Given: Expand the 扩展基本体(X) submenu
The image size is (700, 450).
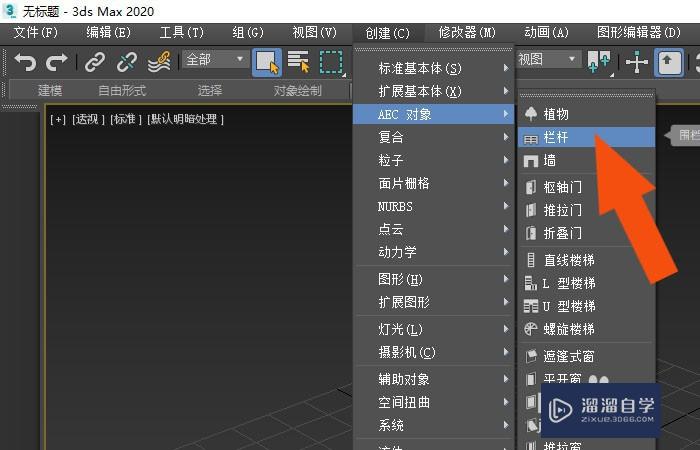Looking at the screenshot, I should pyautogui.click(x=433, y=92).
